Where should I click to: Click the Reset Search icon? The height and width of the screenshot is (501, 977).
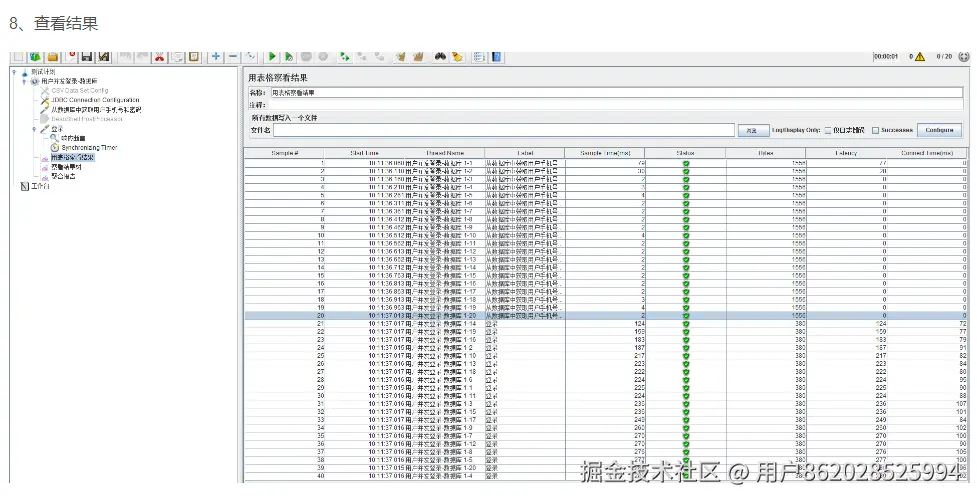point(457,57)
